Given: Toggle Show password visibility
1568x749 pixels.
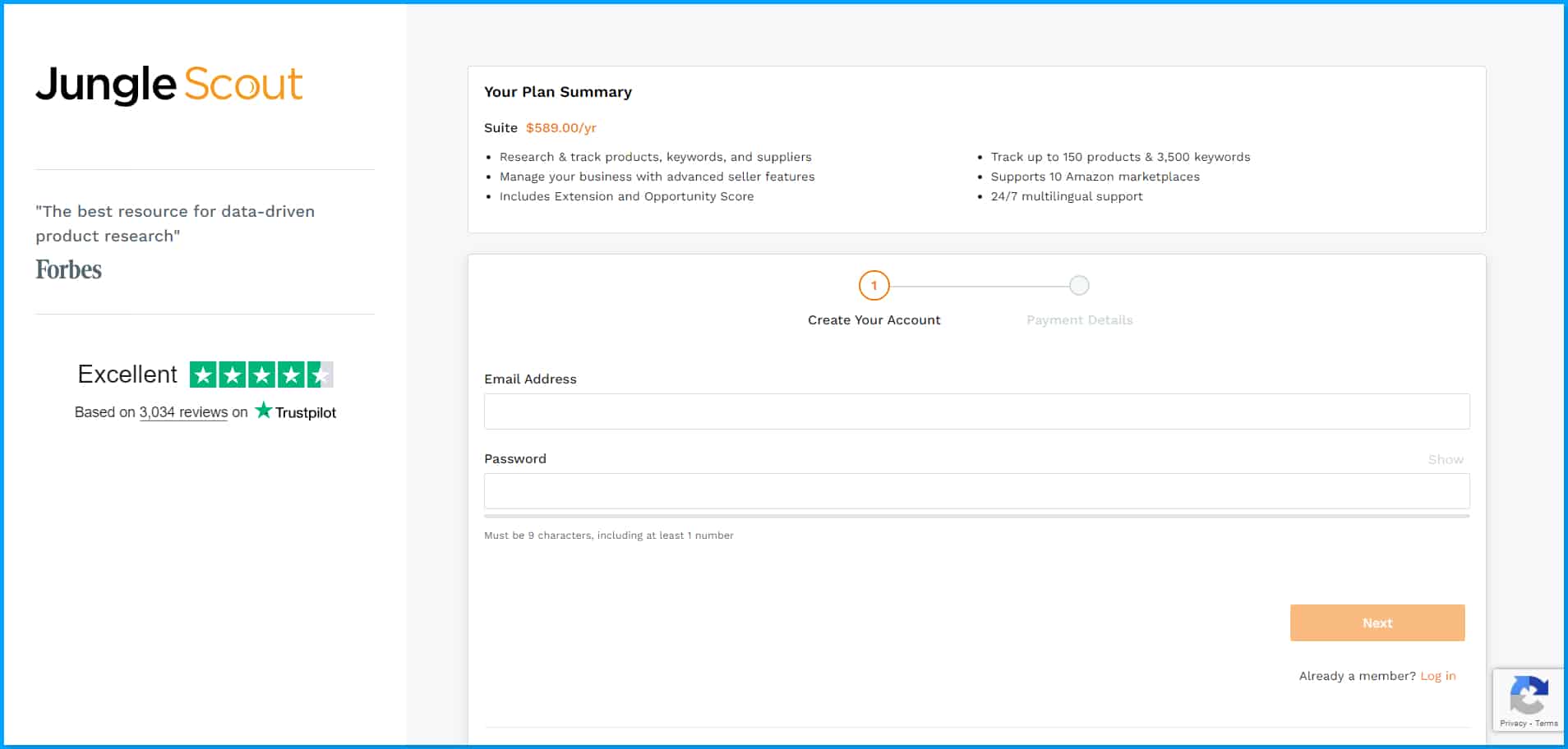Looking at the screenshot, I should (x=1446, y=459).
